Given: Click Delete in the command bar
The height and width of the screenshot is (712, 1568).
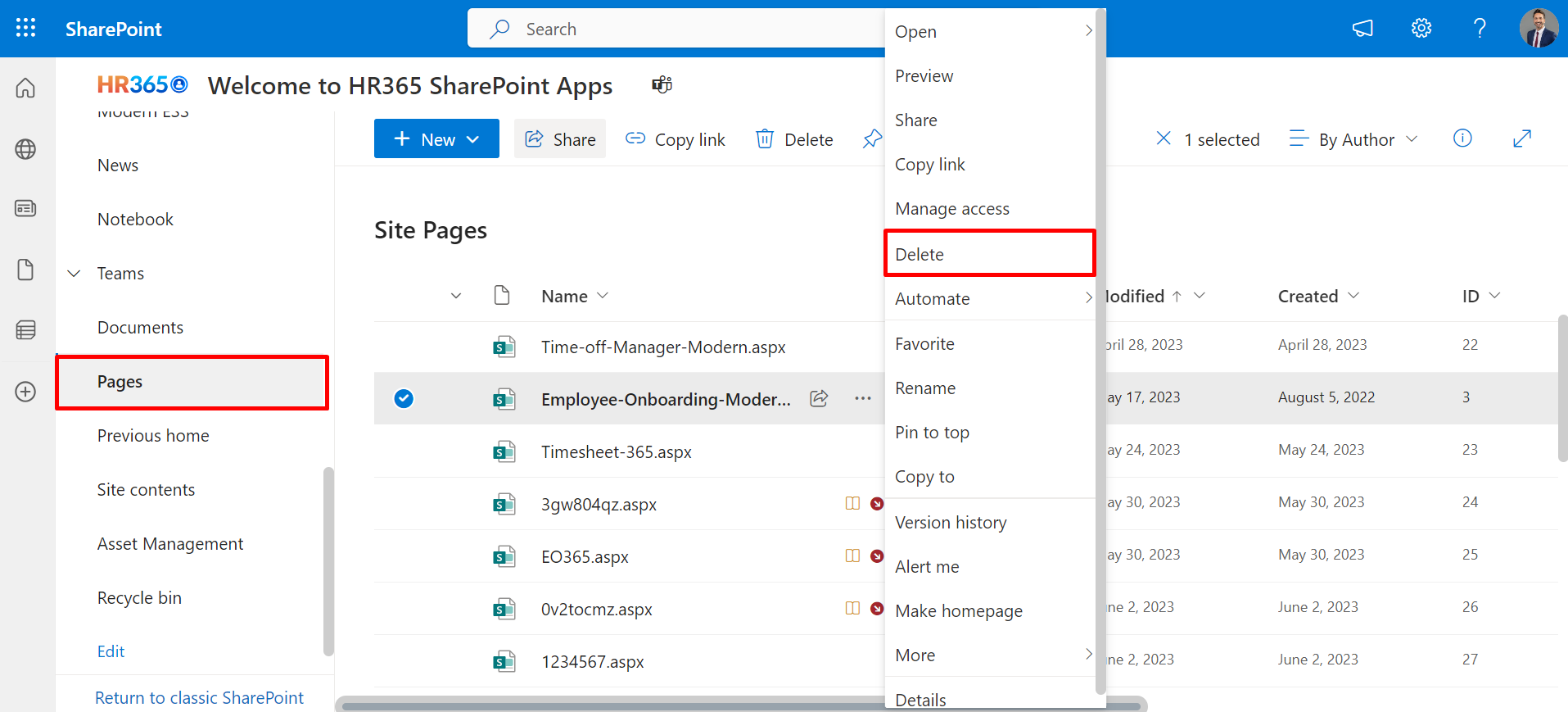Looking at the screenshot, I should pyautogui.click(x=794, y=139).
